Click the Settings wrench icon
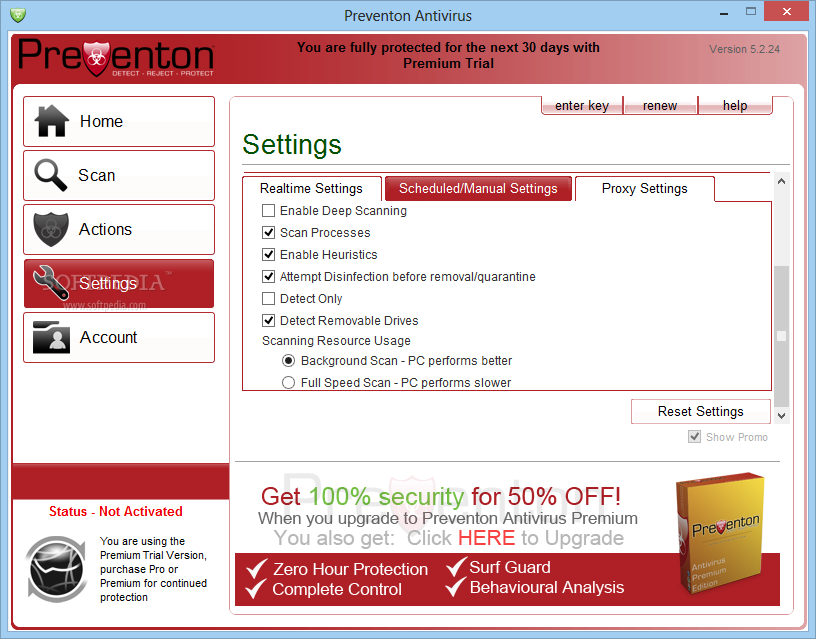The width and height of the screenshot is (816, 639). 51,282
